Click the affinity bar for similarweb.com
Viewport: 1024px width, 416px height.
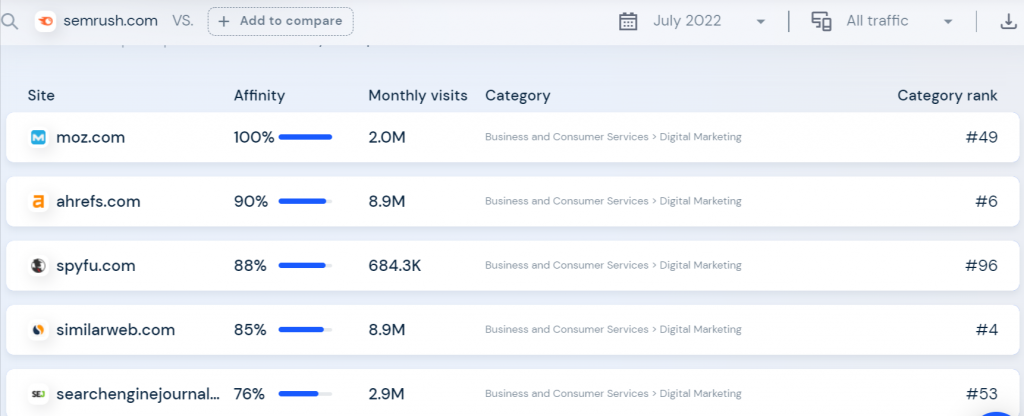(306, 329)
